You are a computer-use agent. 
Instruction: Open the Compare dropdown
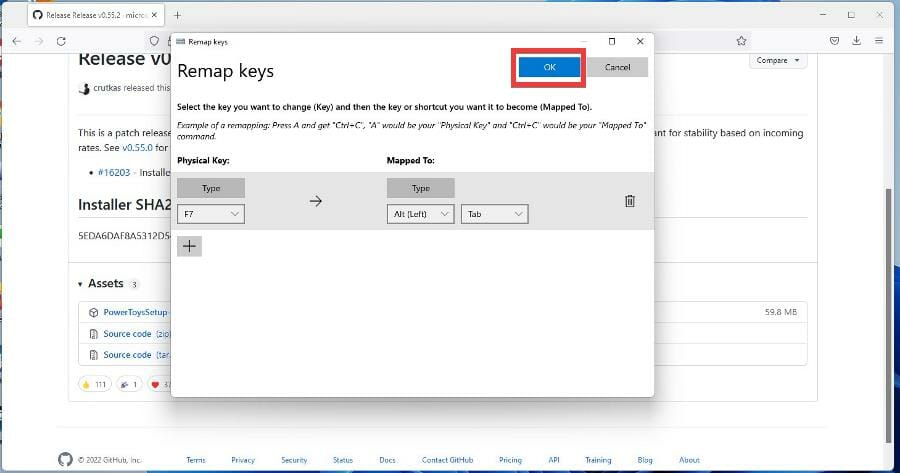[x=778, y=60]
